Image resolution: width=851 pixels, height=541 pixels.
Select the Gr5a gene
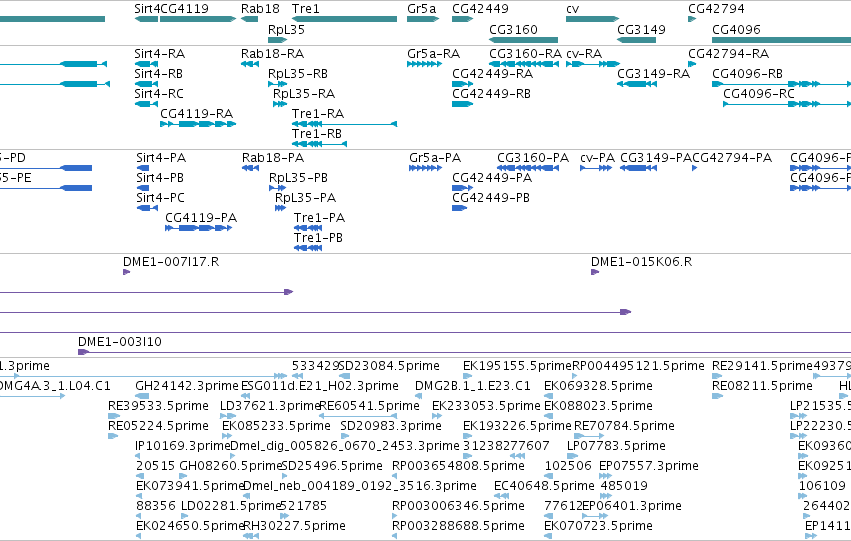pos(423,19)
